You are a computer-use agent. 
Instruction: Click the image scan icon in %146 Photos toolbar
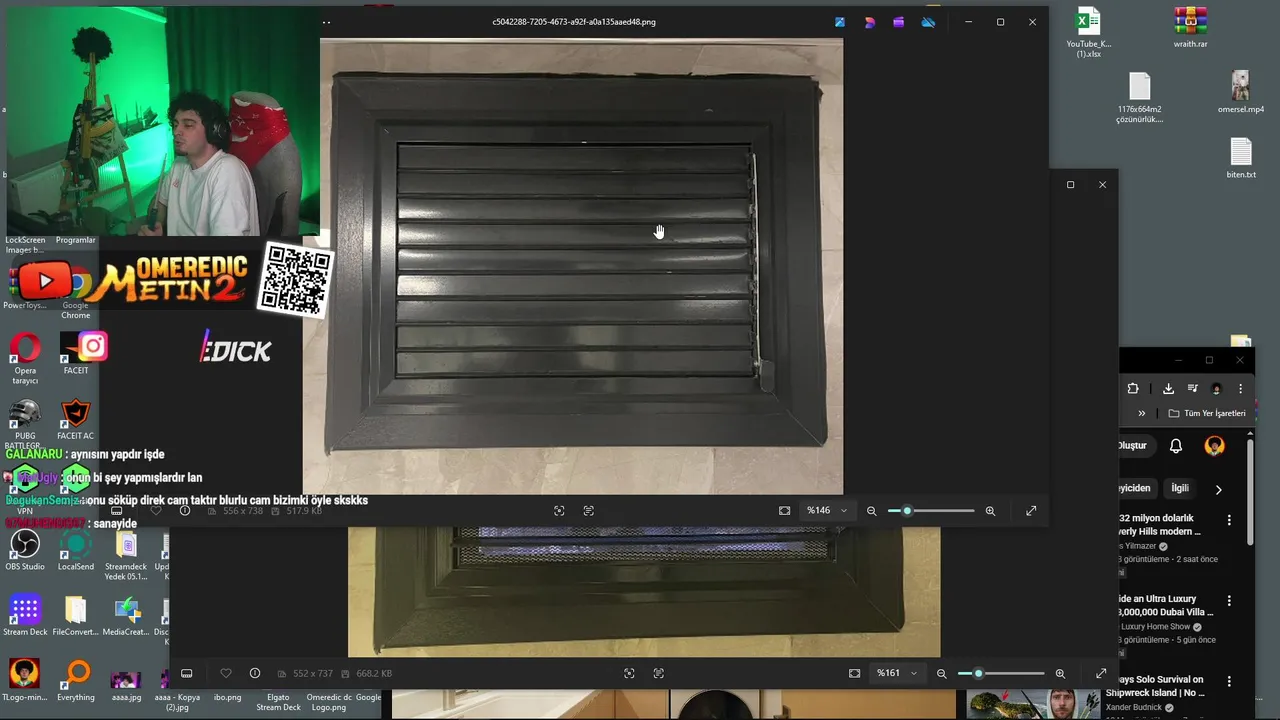click(559, 510)
